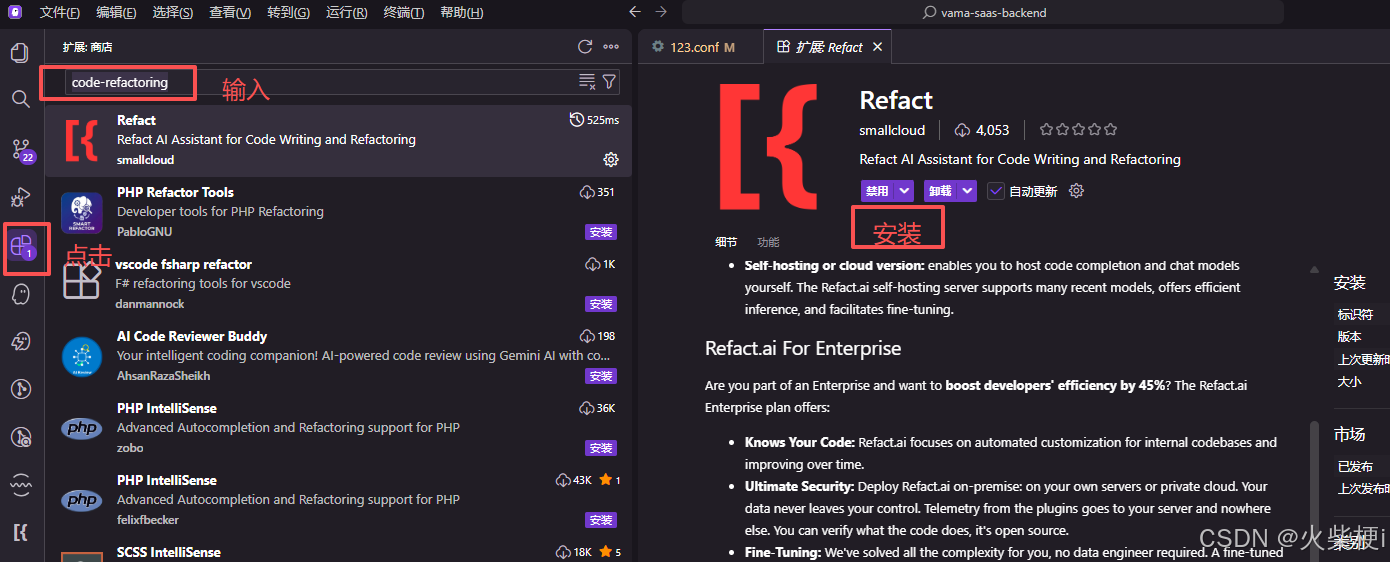The height and width of the screenshot is (562, 1390).
Task: Open the Refact icon in activity bar
Action: [x=20, y=532]
